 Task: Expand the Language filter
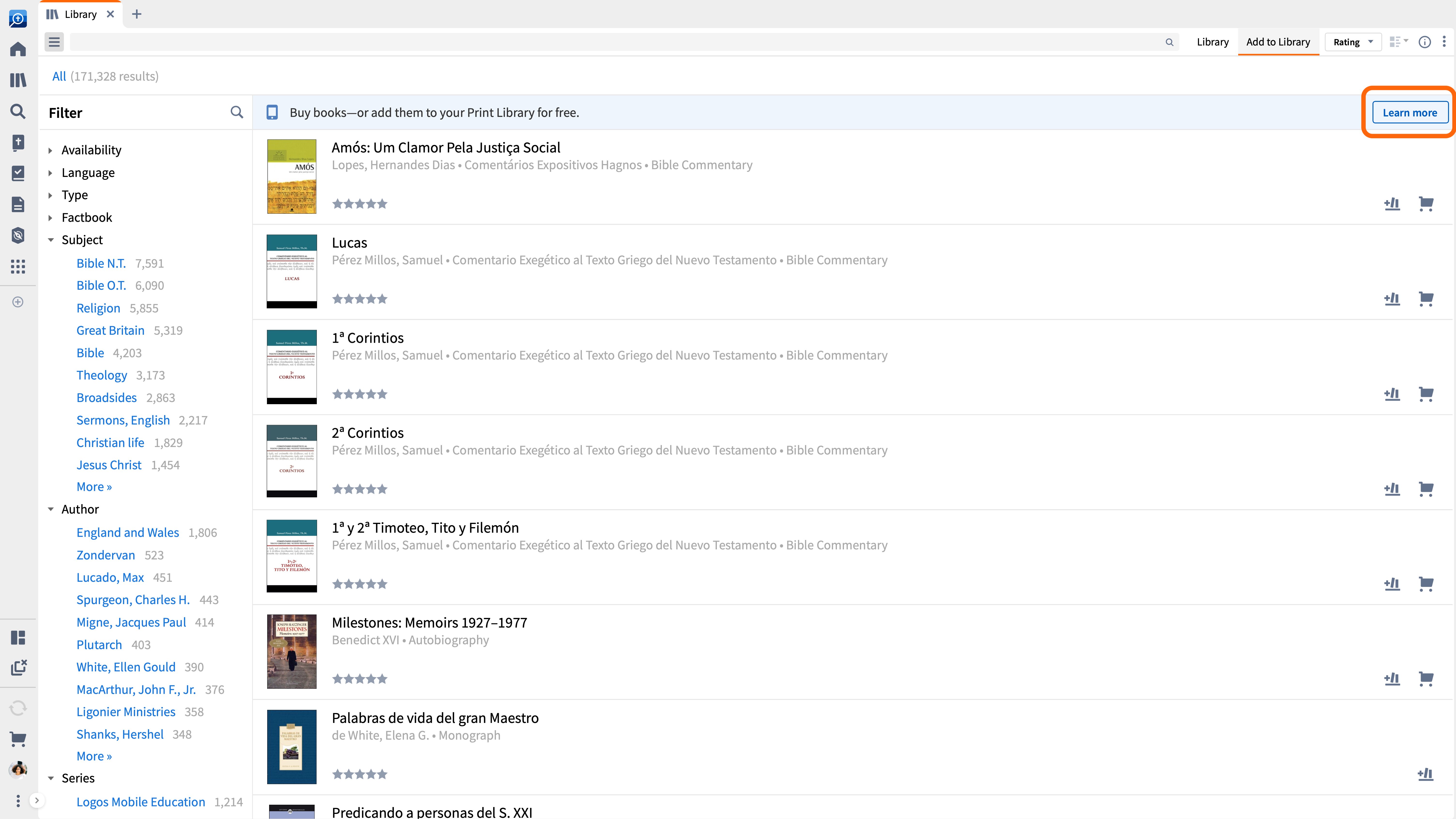tap(50, 173)
